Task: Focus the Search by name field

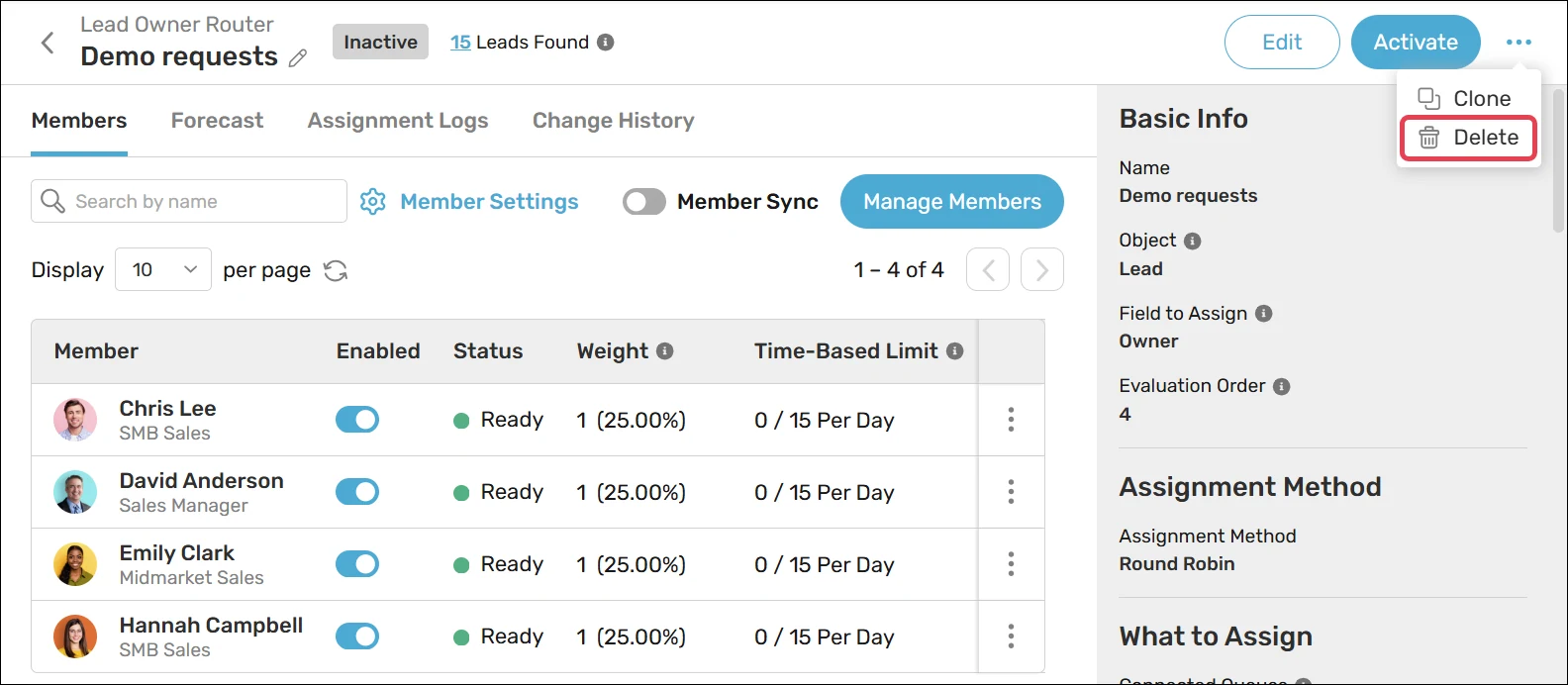Action: [x=189, y=201]
